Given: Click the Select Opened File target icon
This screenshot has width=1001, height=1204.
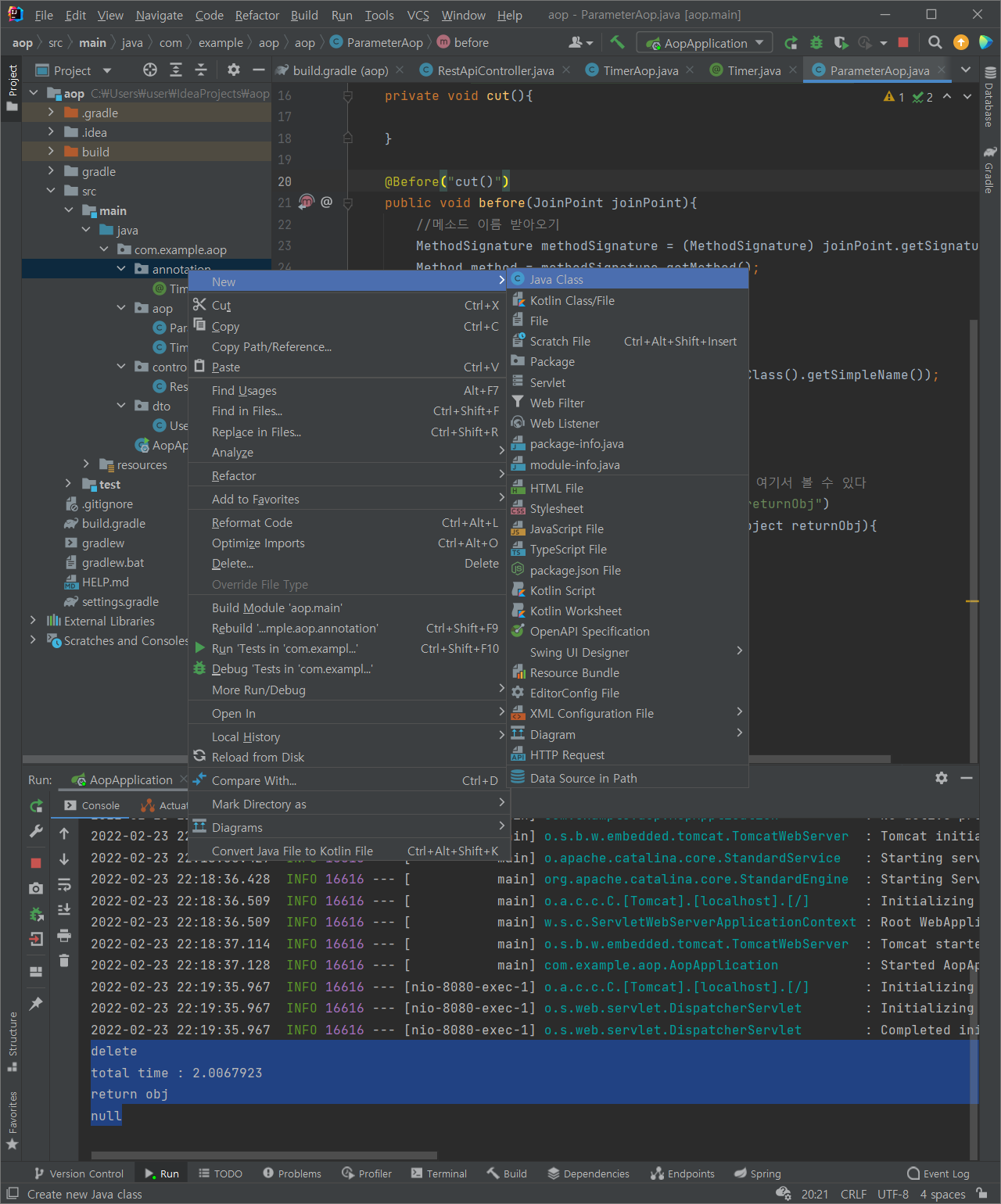Looking at the screenshot, I should 150,70.
